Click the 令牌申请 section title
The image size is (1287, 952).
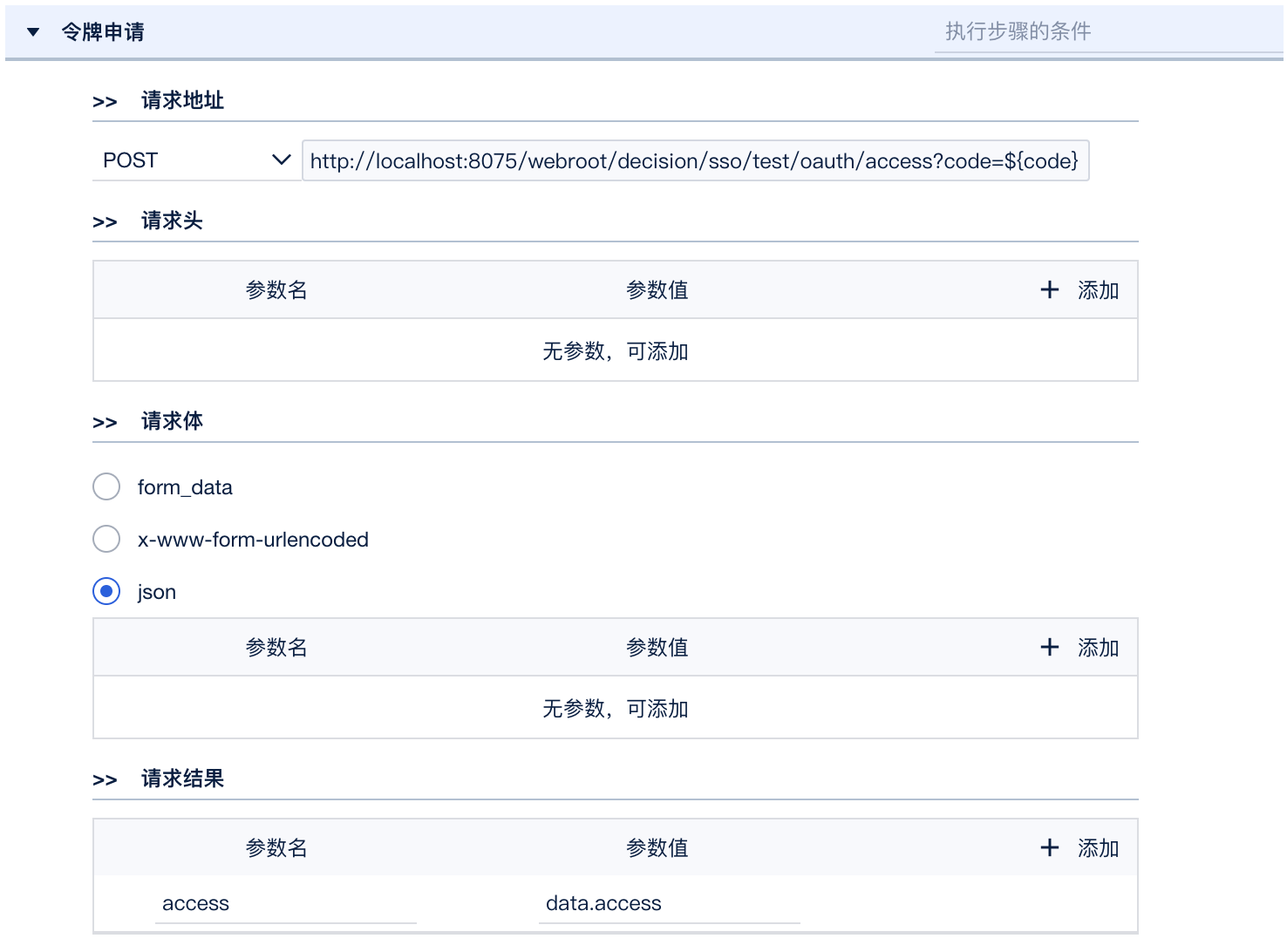103,32
